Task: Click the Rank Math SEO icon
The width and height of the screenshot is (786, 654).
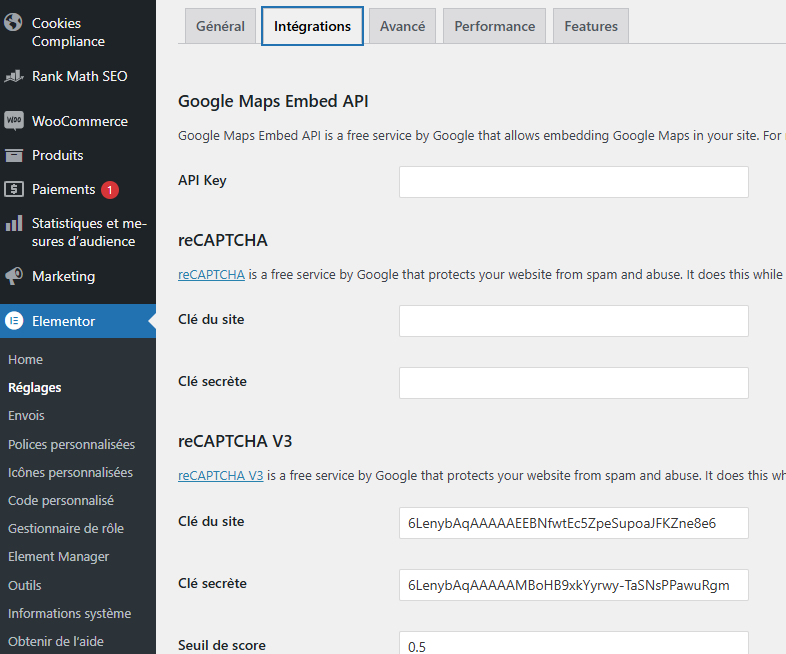Action: [14, 76]
